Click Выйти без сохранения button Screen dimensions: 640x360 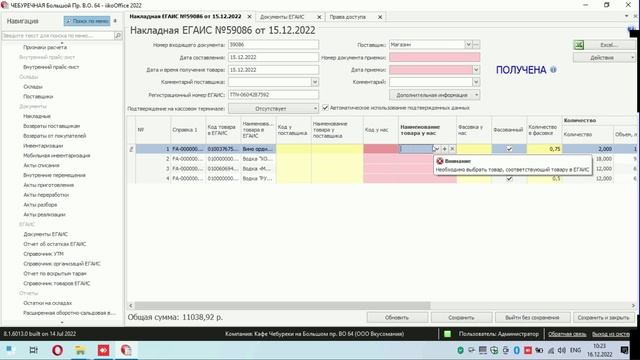click(532, 318)
